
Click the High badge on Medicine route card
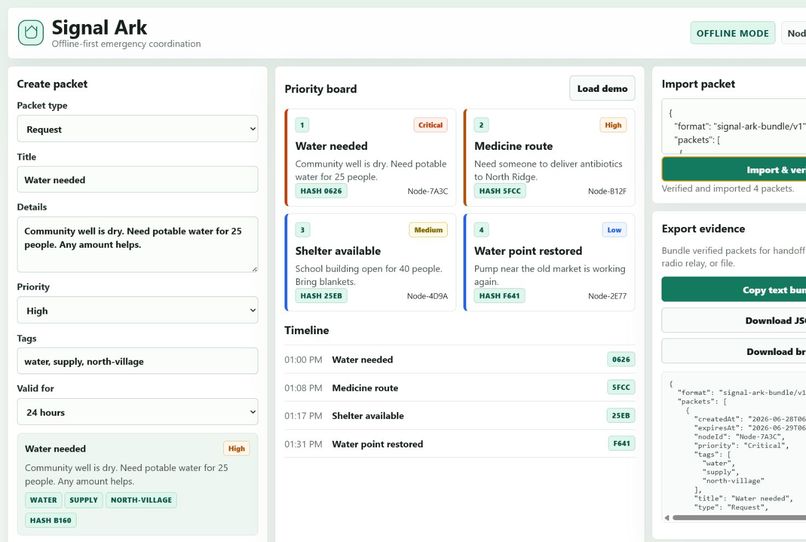(x=613, y=125)
